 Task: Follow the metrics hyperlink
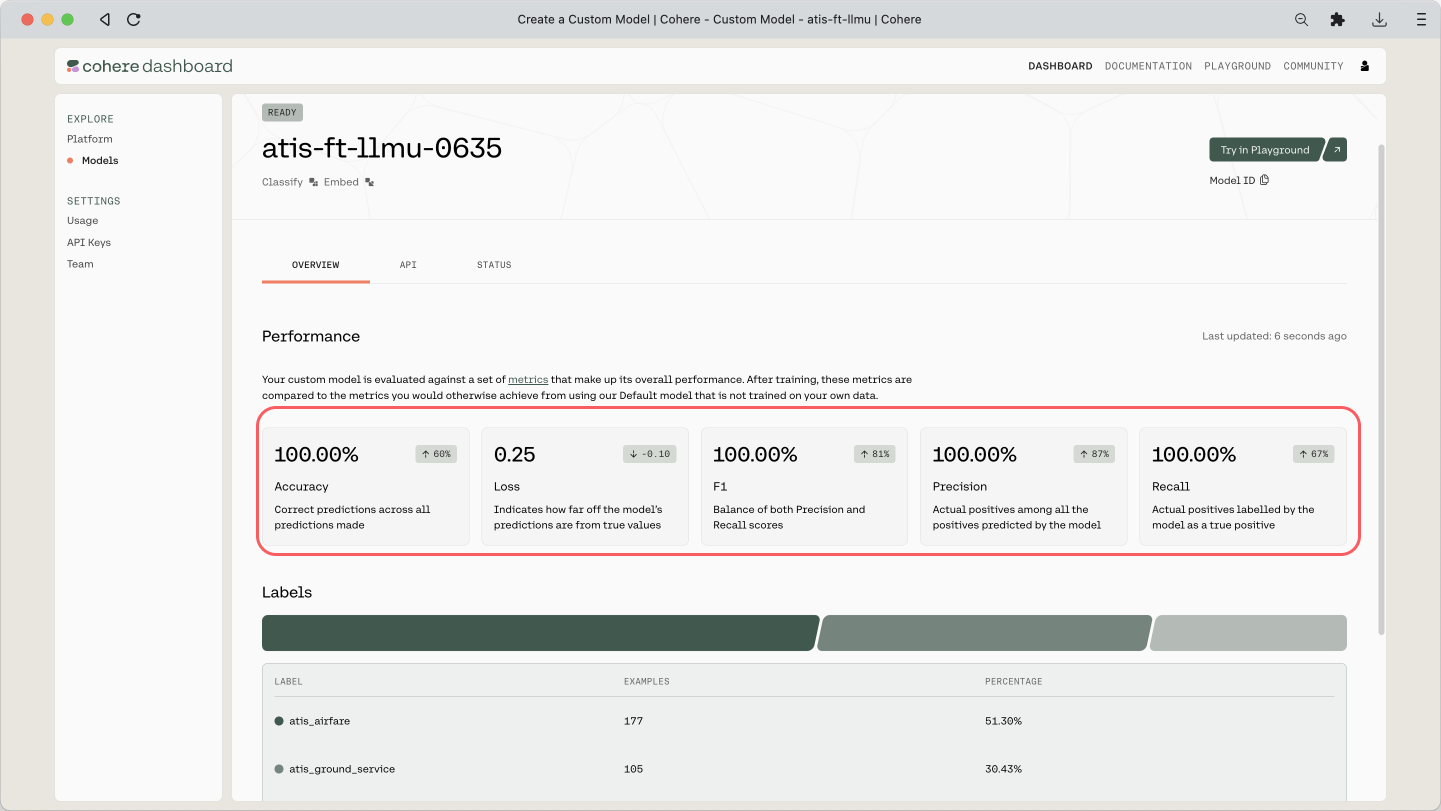(x=528, y=380)
